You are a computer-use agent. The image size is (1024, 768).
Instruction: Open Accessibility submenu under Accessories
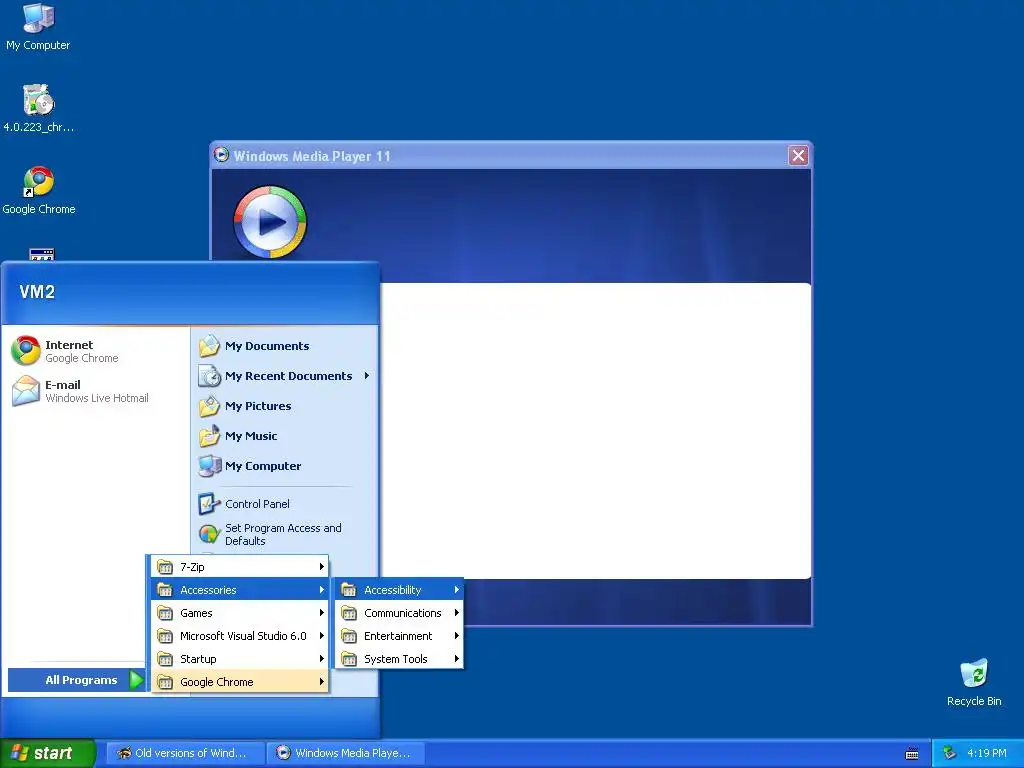399,590
